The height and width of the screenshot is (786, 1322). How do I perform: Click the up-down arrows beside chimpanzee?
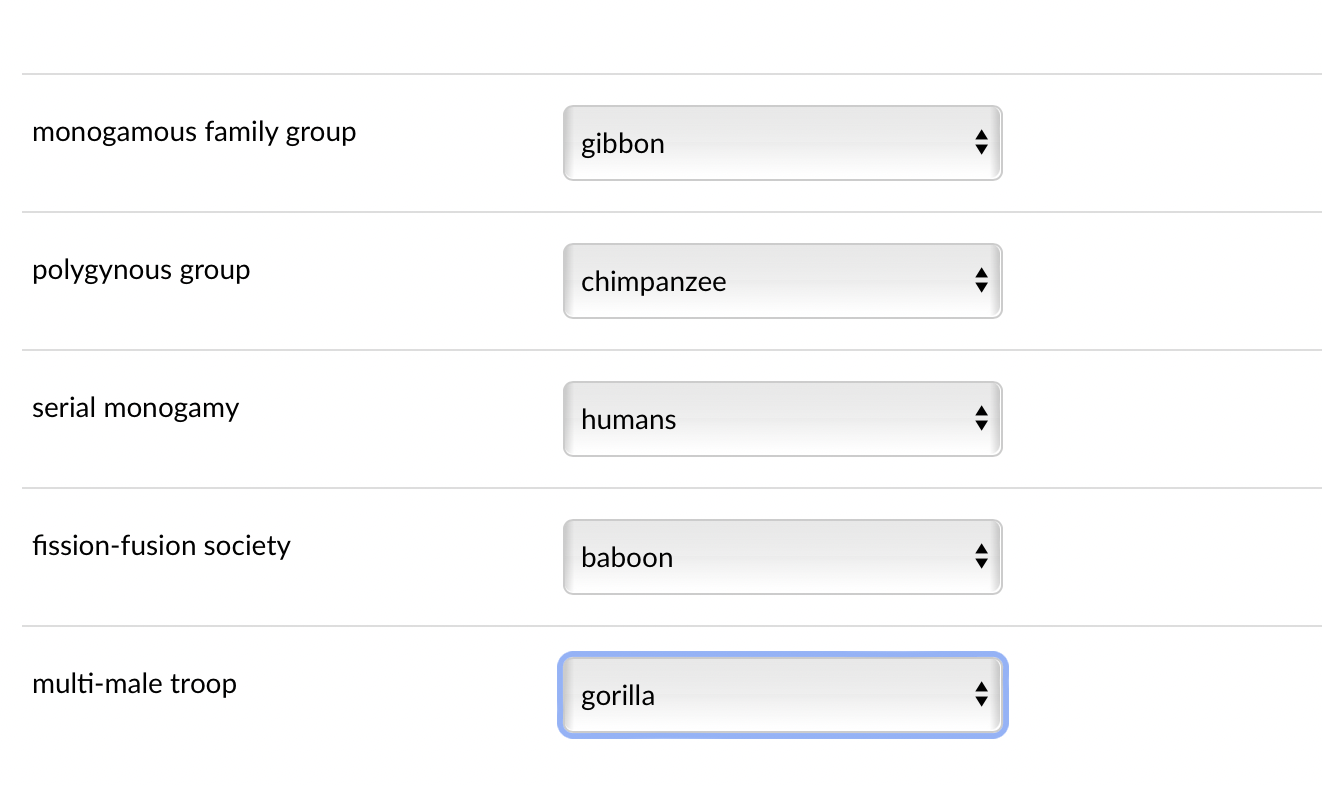click(x=981, y=281)
